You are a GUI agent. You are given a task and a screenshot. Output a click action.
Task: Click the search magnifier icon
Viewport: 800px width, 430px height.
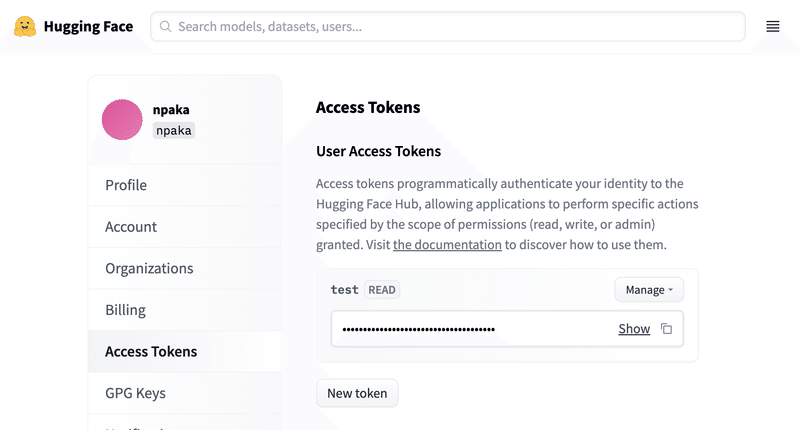165,27
